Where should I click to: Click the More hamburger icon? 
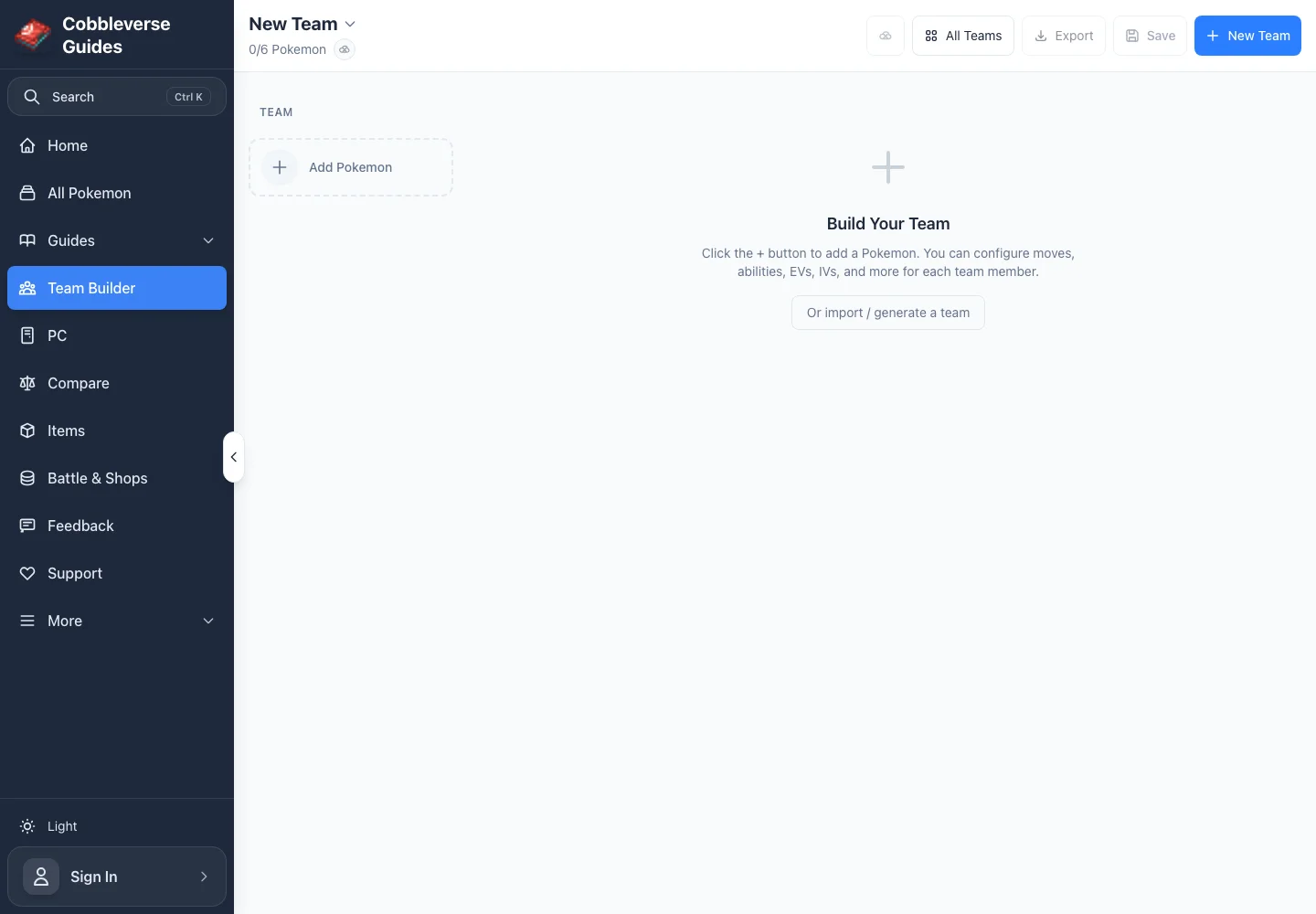pyautogui.click(x=27, y=621)
